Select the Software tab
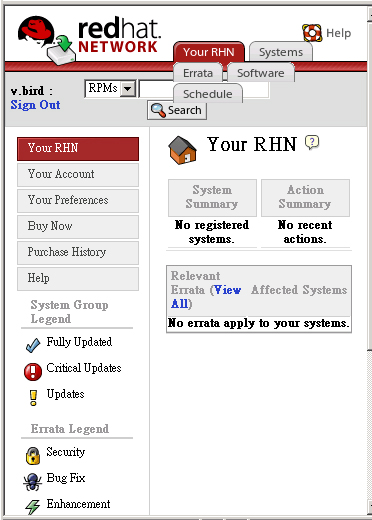372x520 pixels. [x=261, y=73]
